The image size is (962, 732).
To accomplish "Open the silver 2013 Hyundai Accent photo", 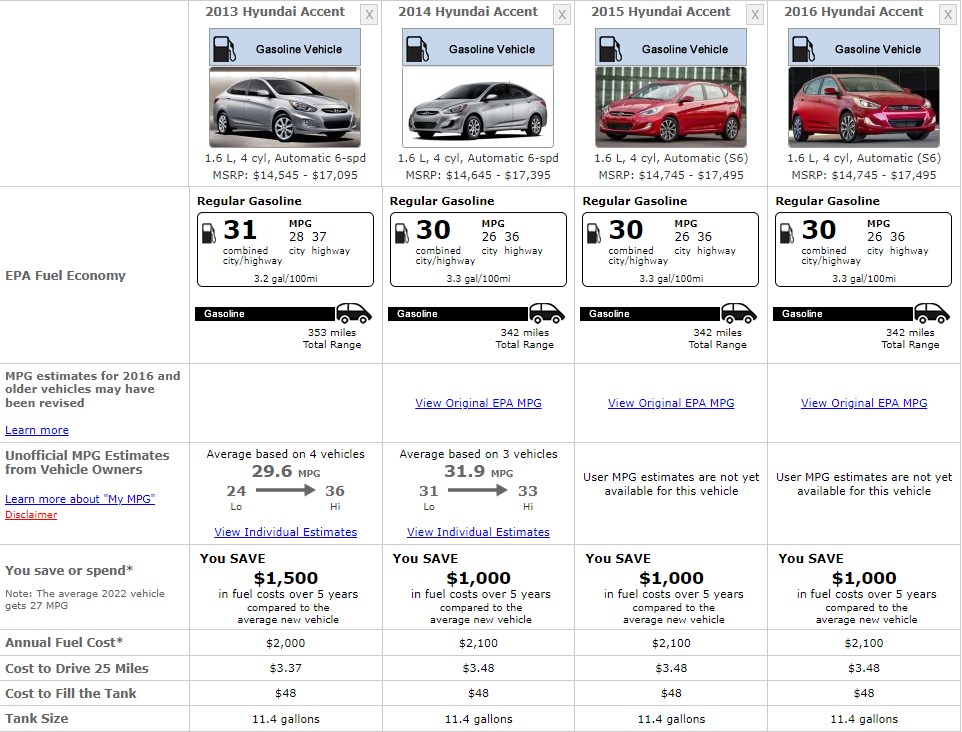I will pyautogui.click(x=285, y=107).
